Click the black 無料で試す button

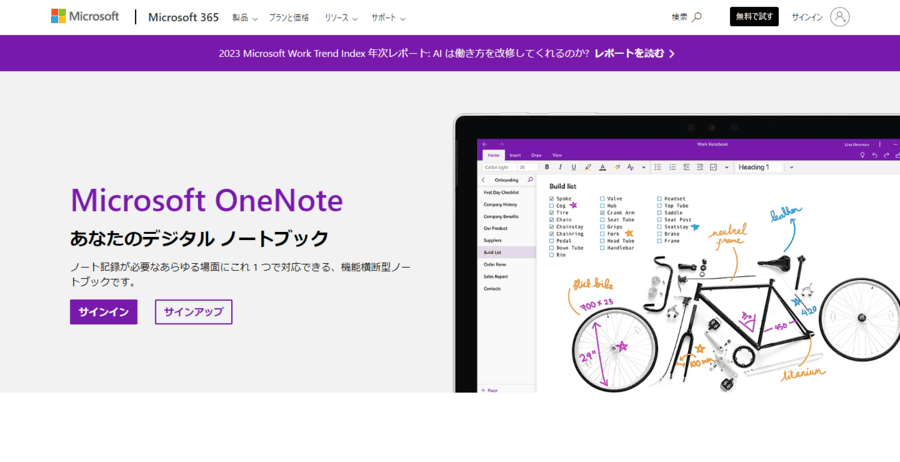point(754,17)
